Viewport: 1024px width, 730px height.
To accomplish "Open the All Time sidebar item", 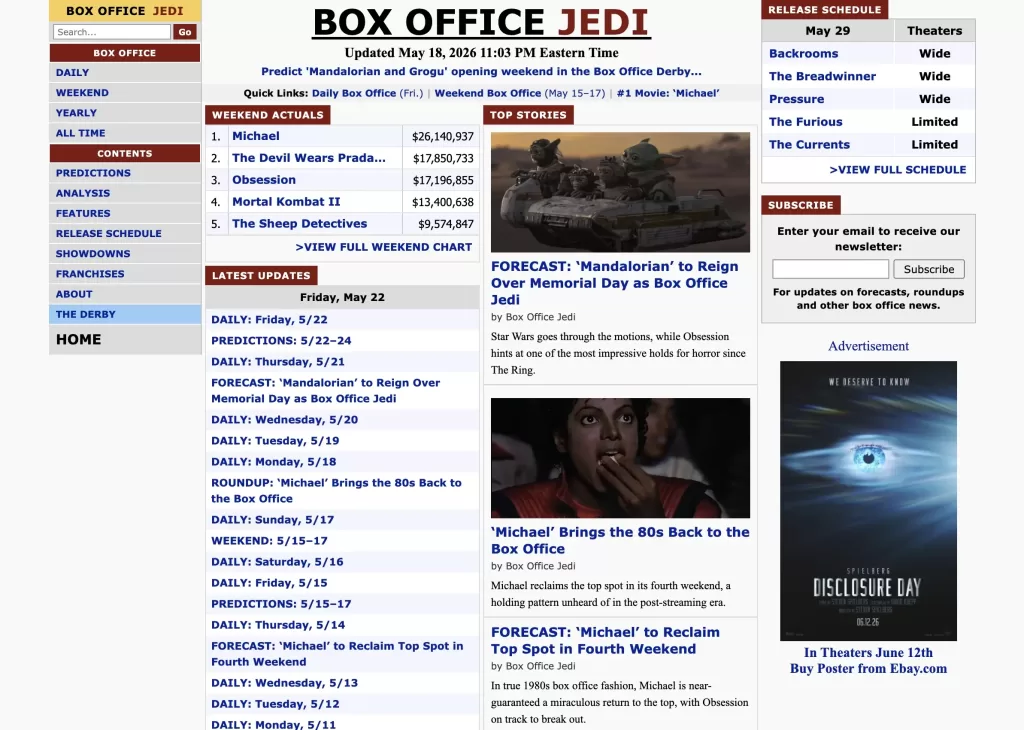I will 125,133.
